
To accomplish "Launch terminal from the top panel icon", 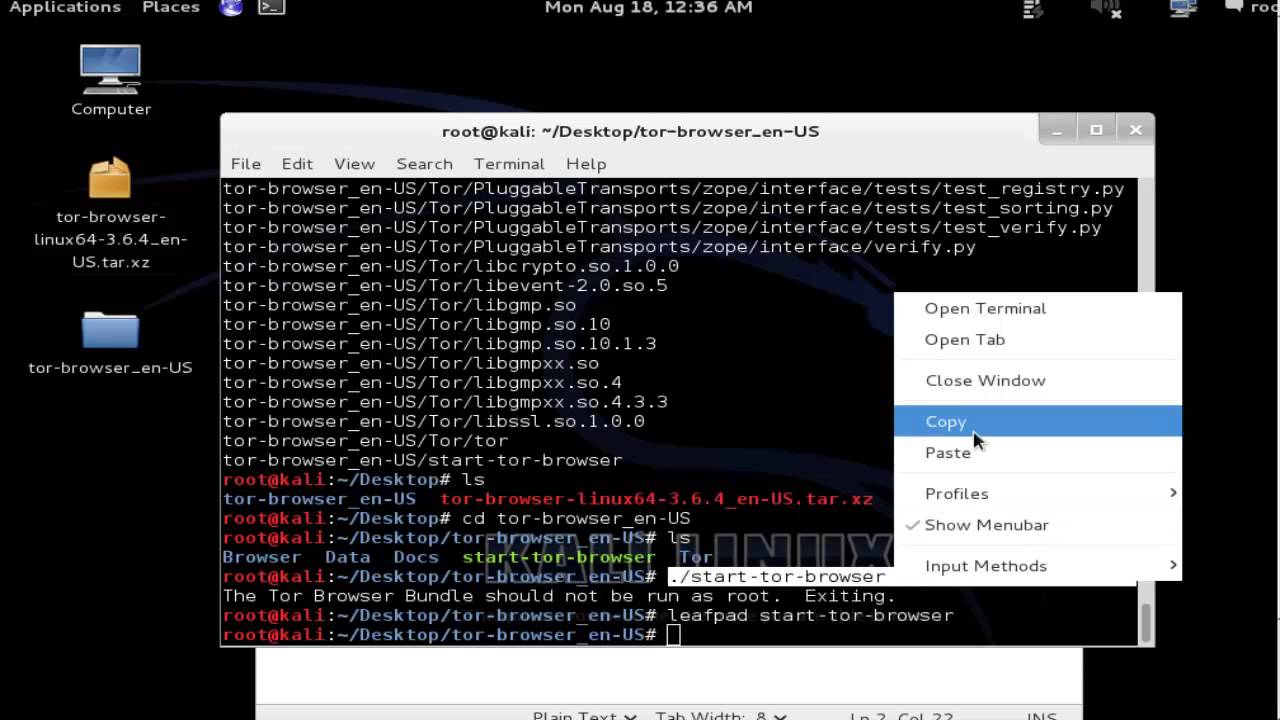I will [271, 8].
